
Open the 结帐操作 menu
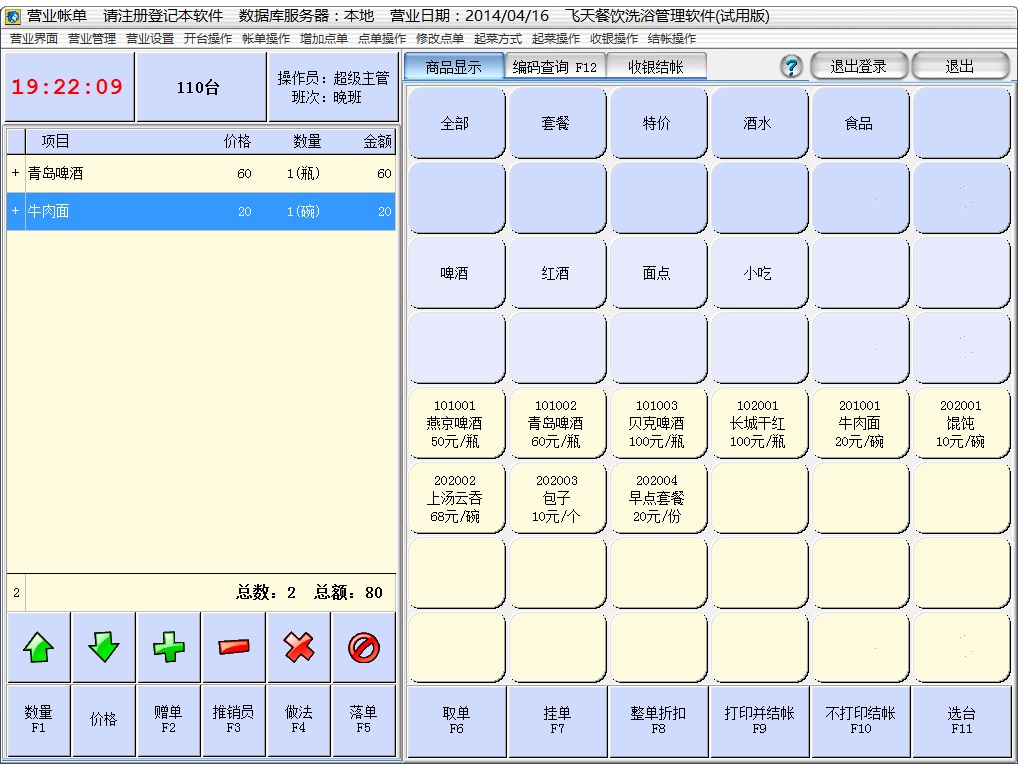(x=672, y=39)
